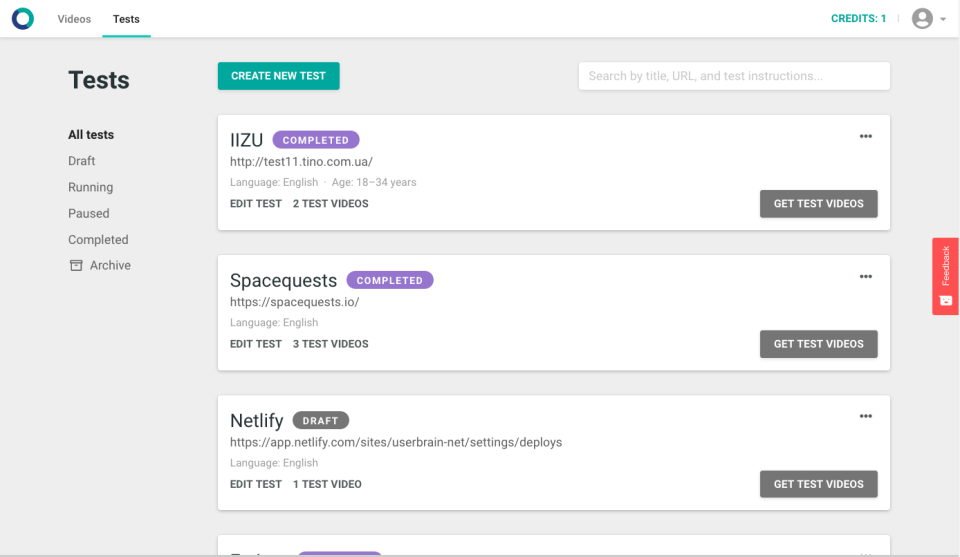This screenshot has height=557, width=960.
Task: Click the Credits: 1 indicator
Action: (858, 19)
